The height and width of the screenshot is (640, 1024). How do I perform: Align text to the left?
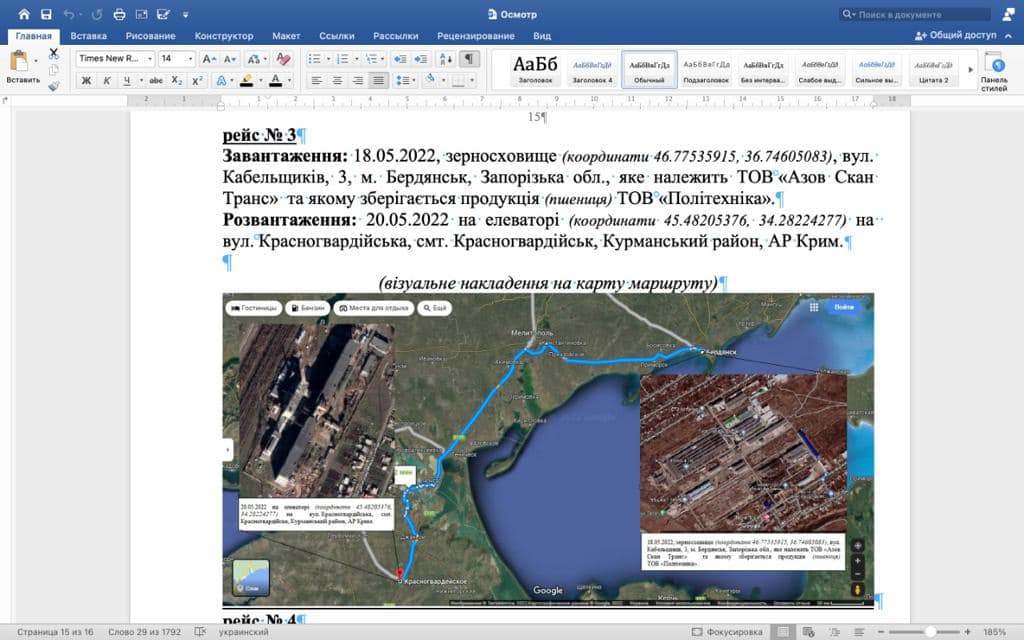(x=316, y=80)
